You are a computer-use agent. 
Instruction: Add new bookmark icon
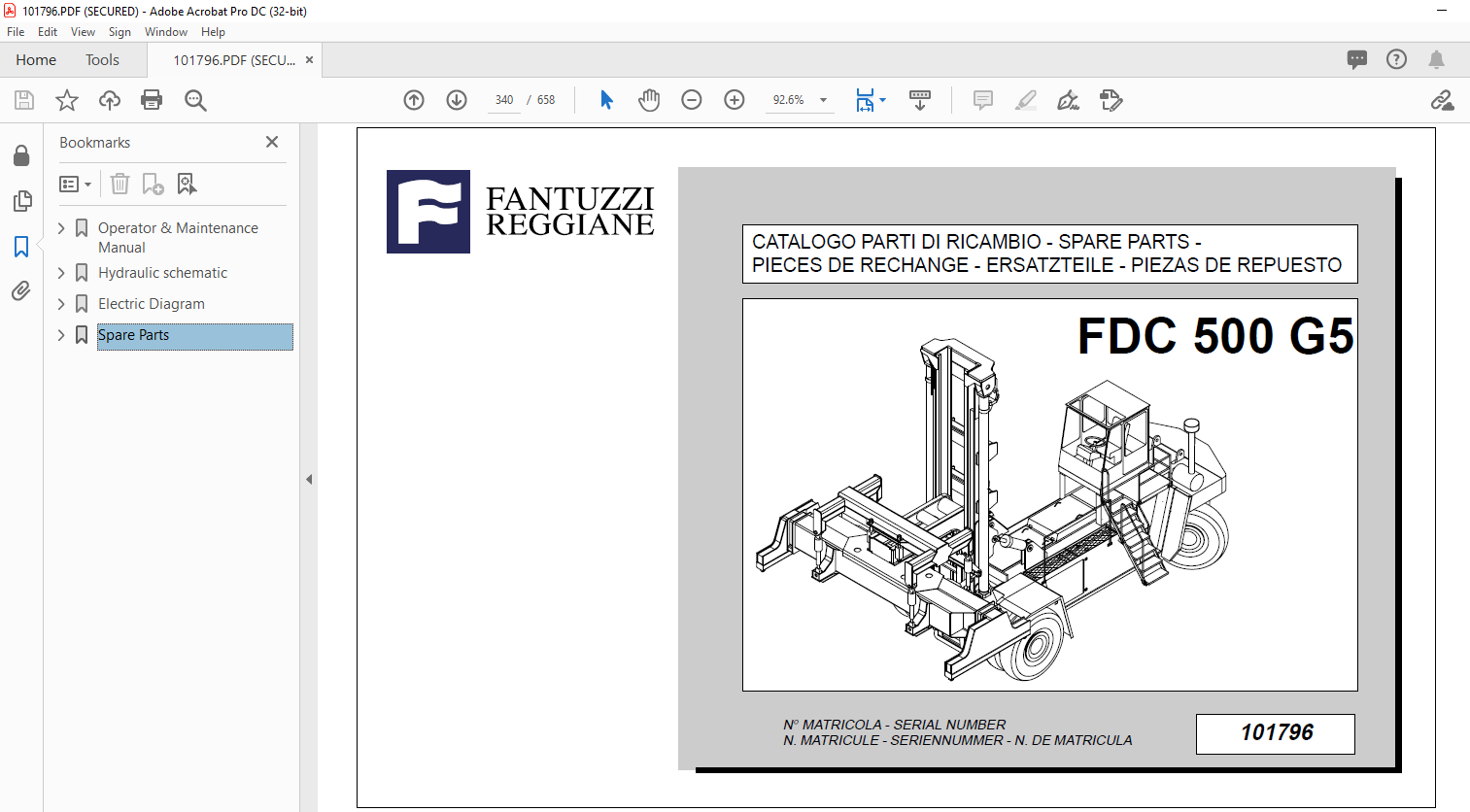153,184
